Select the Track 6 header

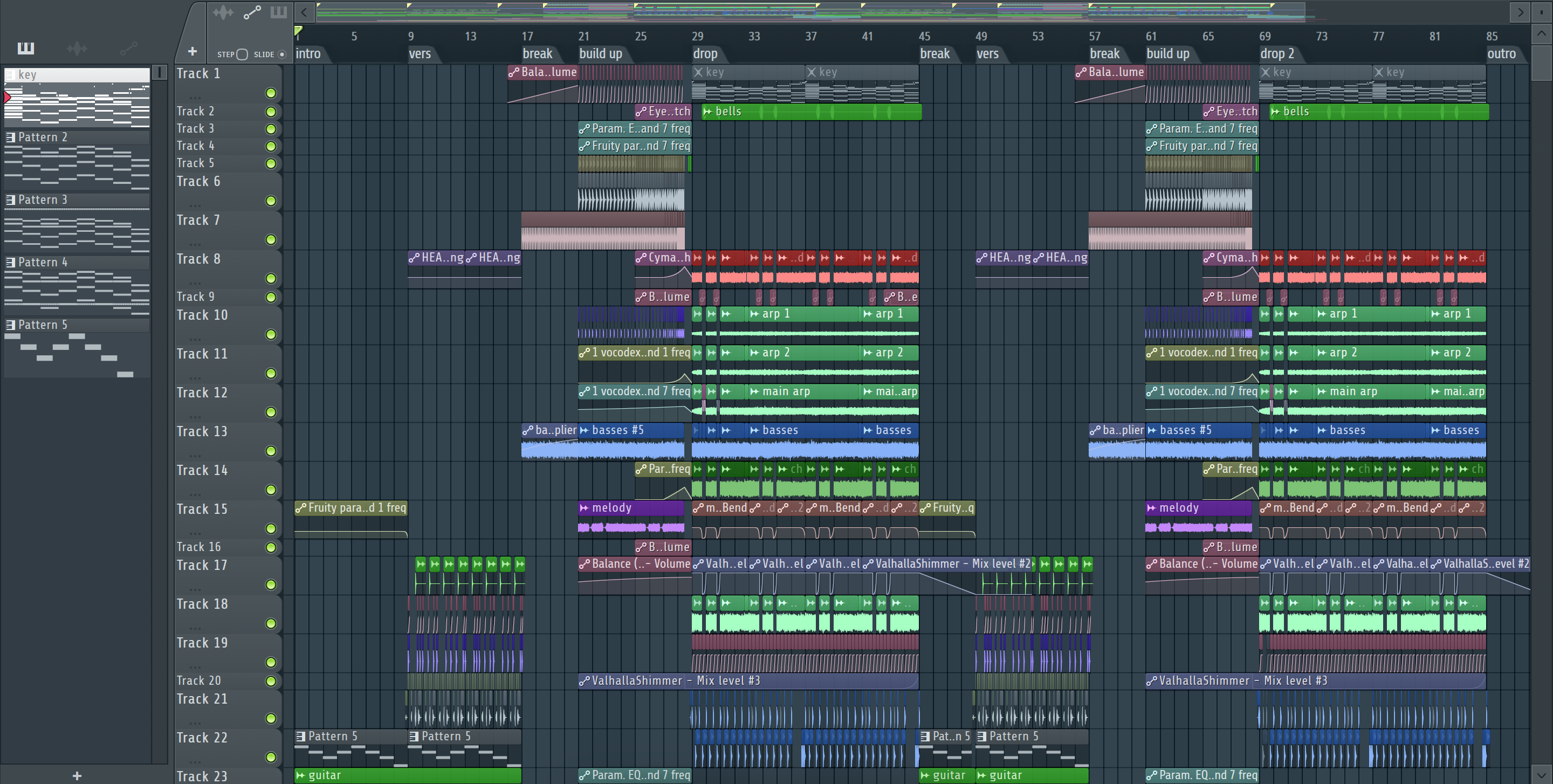pos(228,191)
